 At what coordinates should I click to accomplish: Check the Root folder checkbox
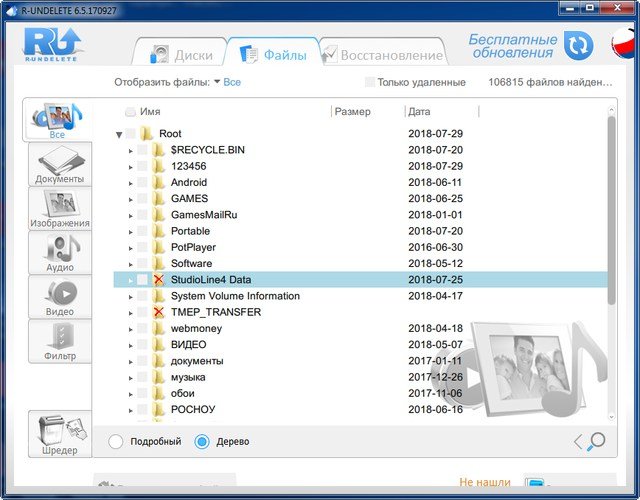tap(131, 133)
